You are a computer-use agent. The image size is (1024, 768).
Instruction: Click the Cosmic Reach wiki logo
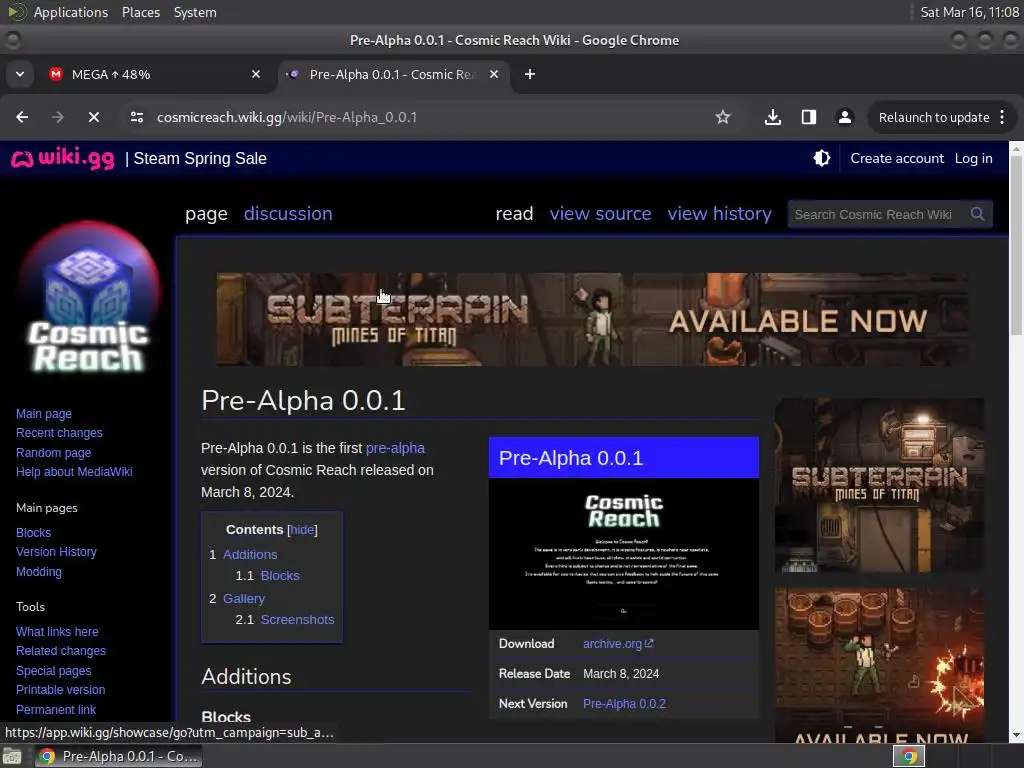click(89, 298)
